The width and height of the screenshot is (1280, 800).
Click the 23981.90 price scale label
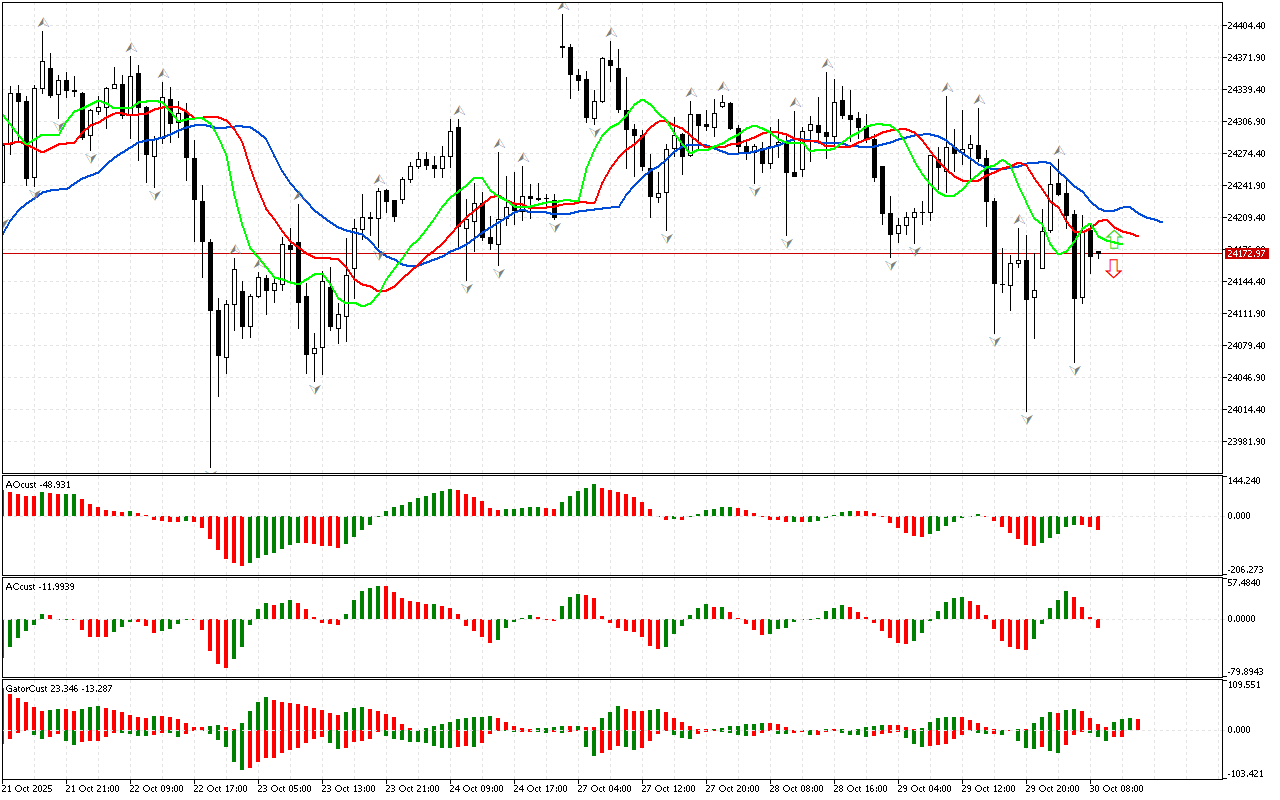pyautogui.click(x=1246, y=441)
